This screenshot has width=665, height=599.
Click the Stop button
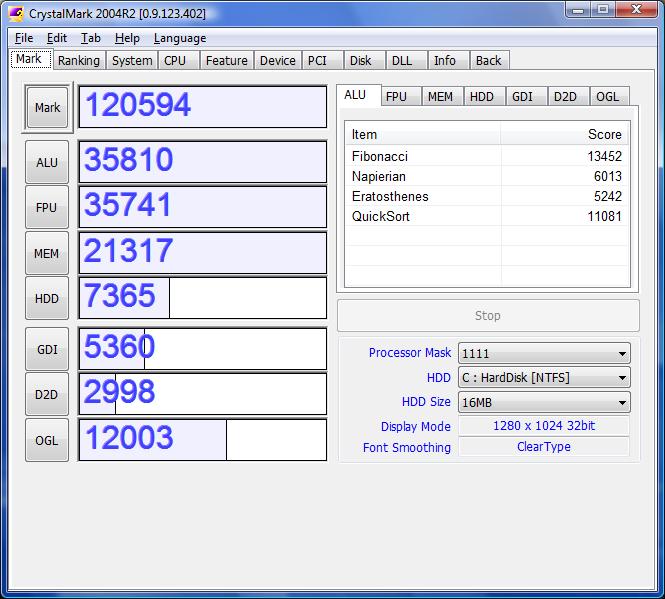click(488, 316)
